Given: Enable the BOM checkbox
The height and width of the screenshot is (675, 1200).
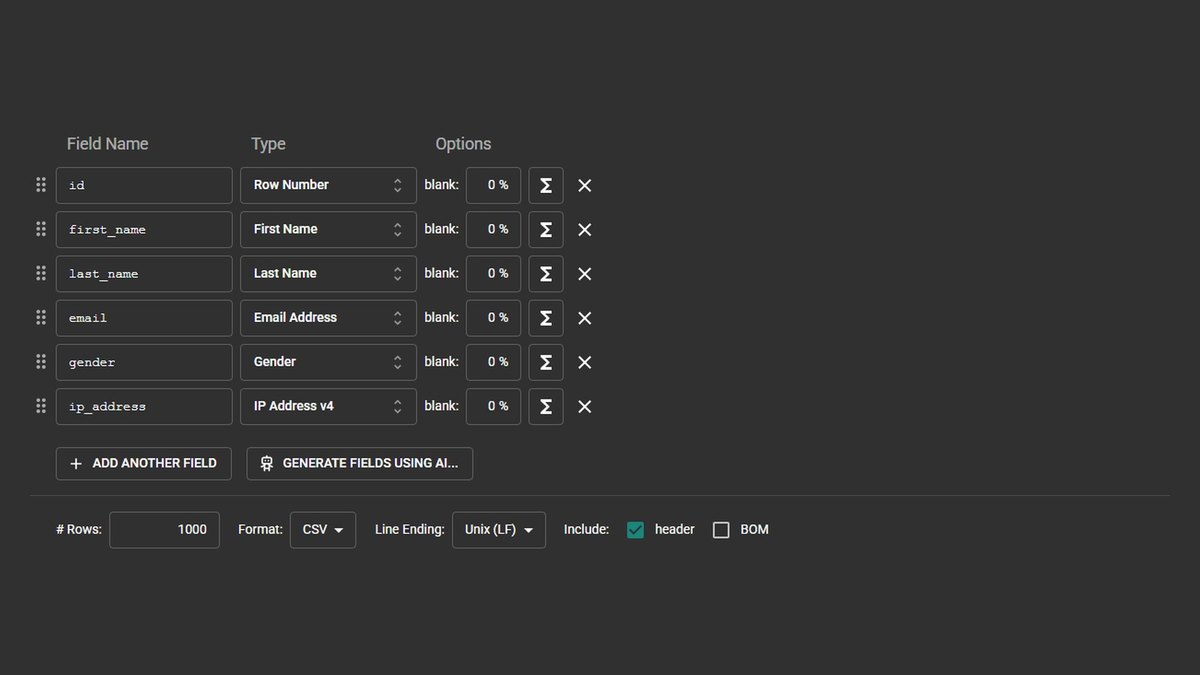Looking at the screenshot, I should (x=721, y=530).
